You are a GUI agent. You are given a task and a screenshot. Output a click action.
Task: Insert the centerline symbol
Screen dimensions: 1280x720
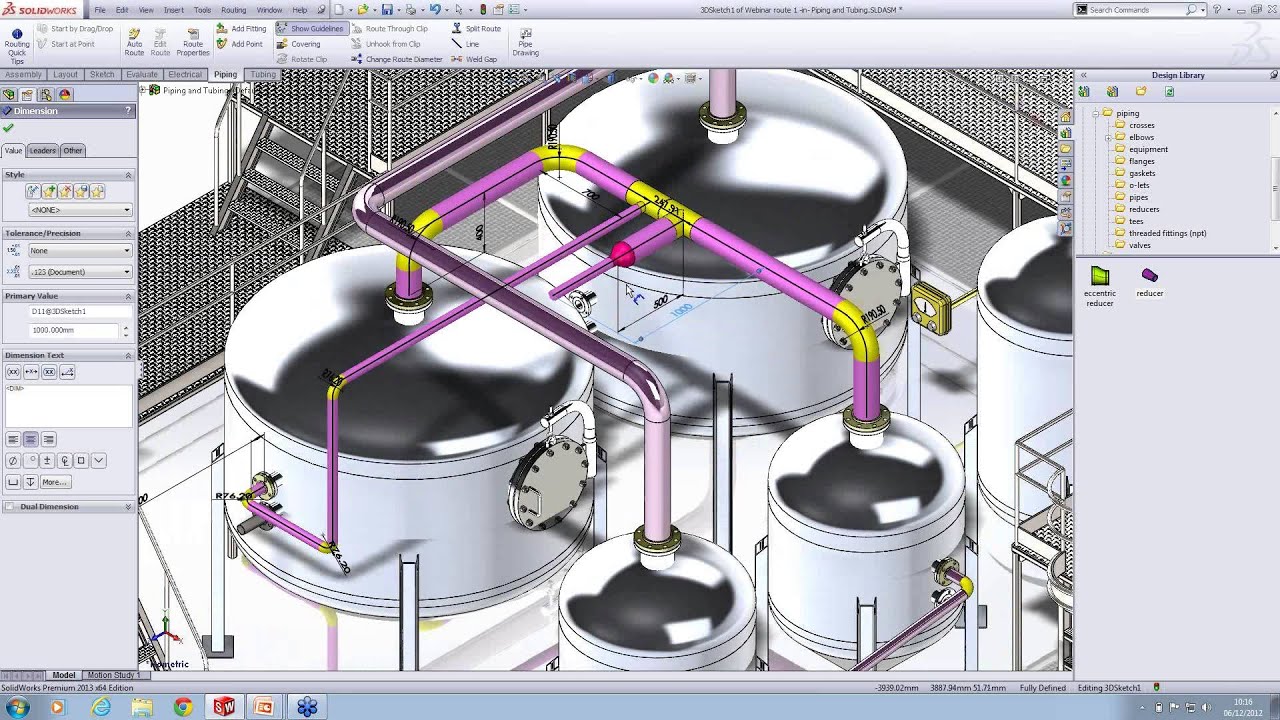[64, 461]
